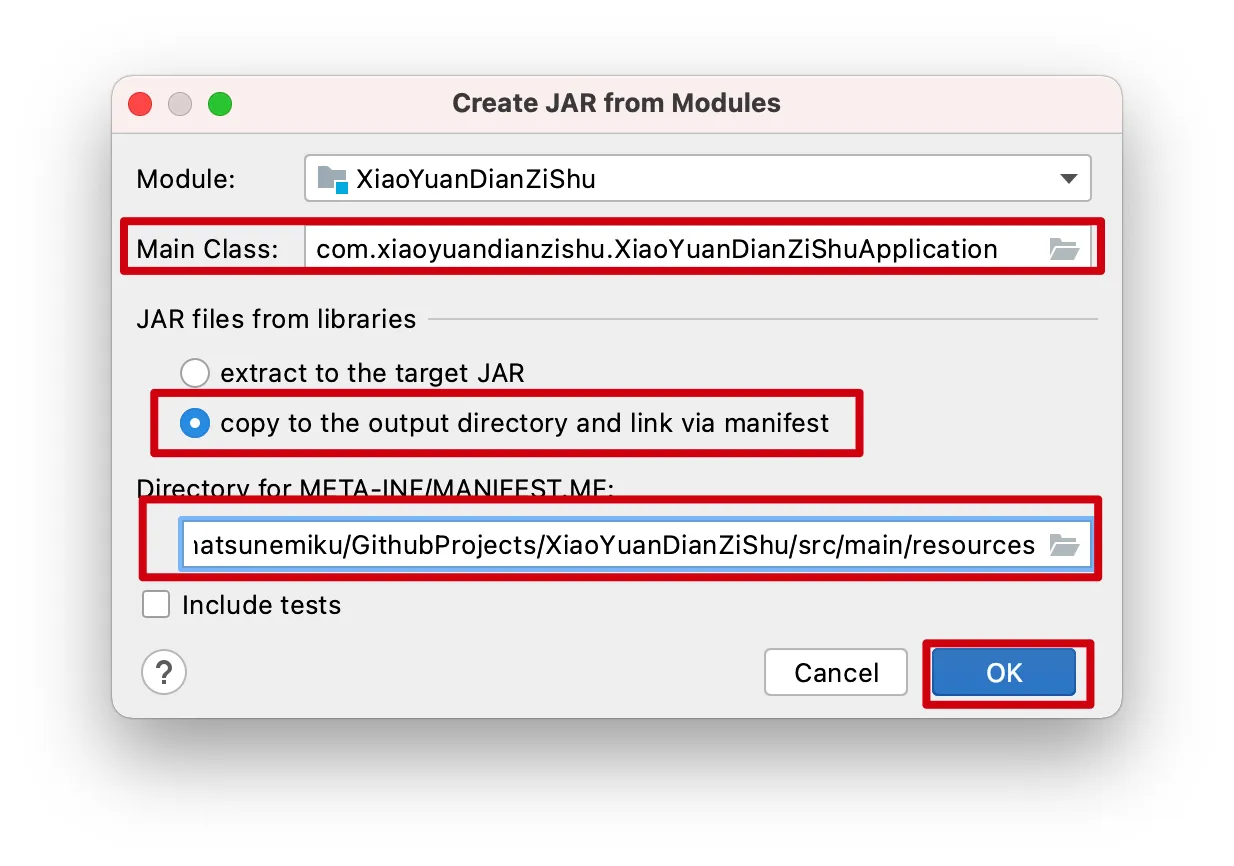This screenshot has width=1234, height=866.
Task: Confirm with the OK button
Action: pyautogui.click(x=1004, y=673)
